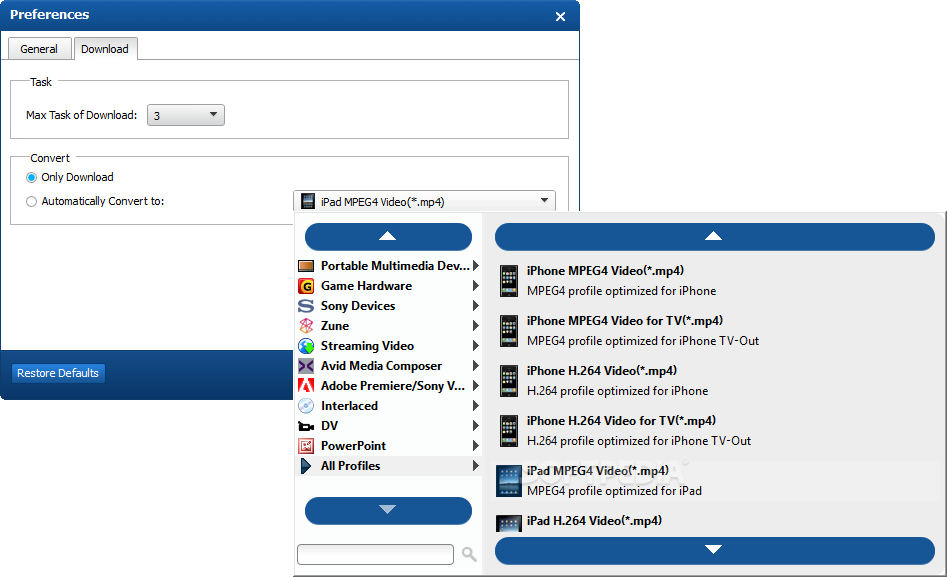Expand the Zune submenu arrow
Viewport: 947px width, 577px height.
click(x=476, y=326)
